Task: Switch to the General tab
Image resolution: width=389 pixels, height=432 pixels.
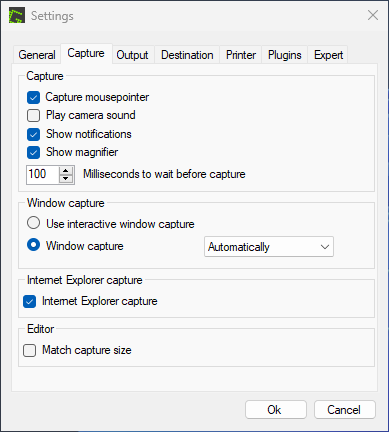Action: coord(37,55)
